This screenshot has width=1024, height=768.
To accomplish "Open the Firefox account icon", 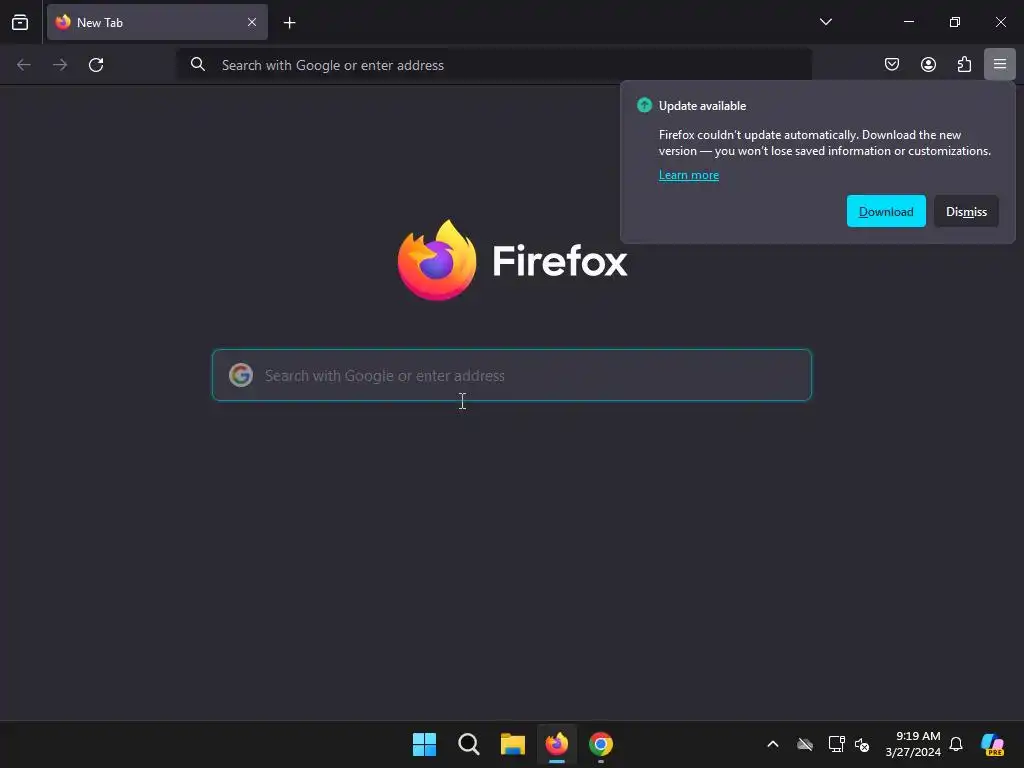I will tap(928, 64).
